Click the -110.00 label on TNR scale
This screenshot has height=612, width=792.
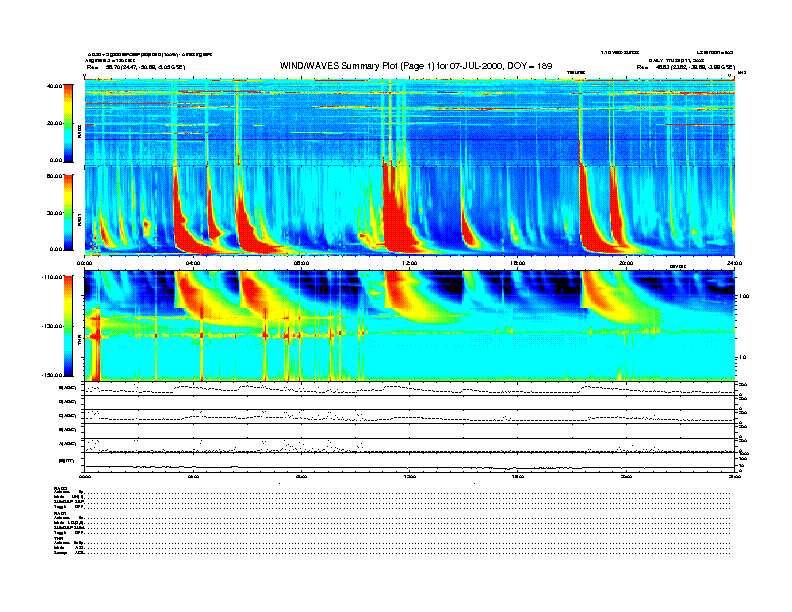(x=52, y=277)
